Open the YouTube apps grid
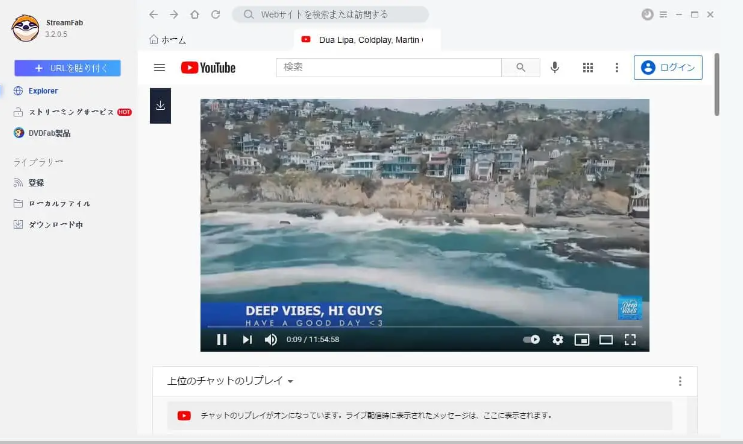 [x=588, y=68]
